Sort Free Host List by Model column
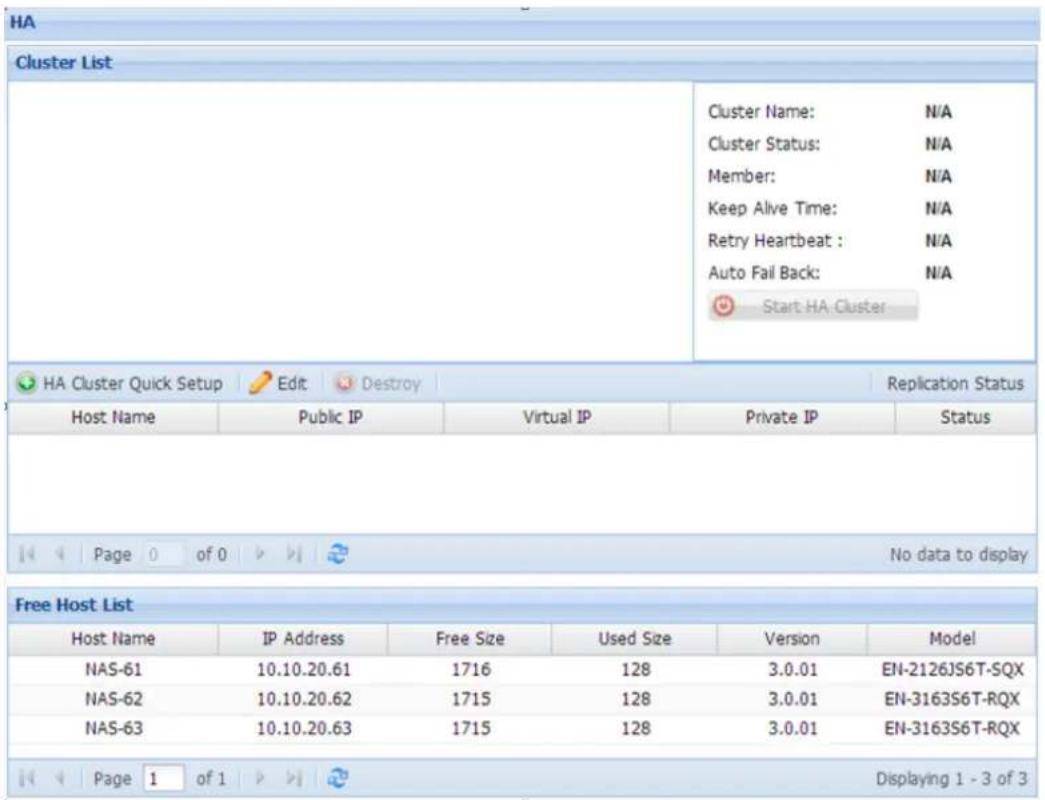The height and width of the screenshot is (800, 1045). [952, 639]
